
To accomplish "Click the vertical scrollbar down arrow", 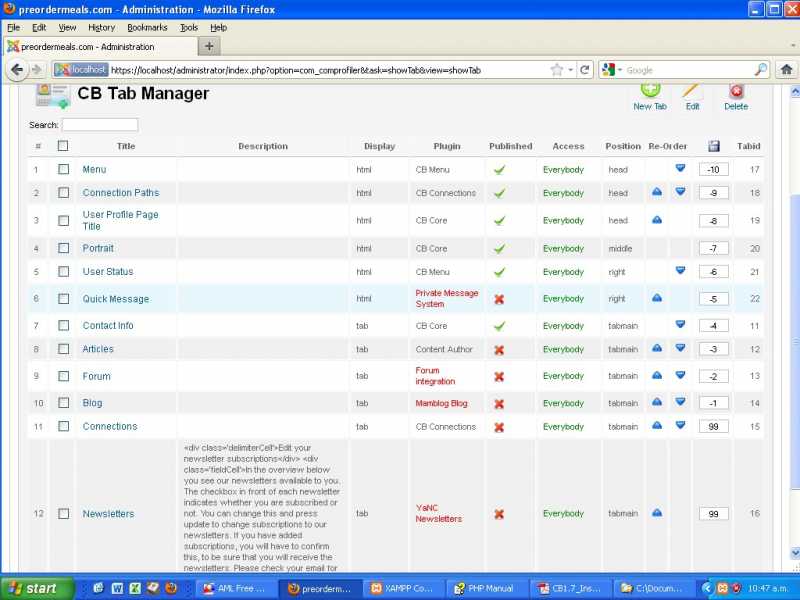I will point(794,553).
